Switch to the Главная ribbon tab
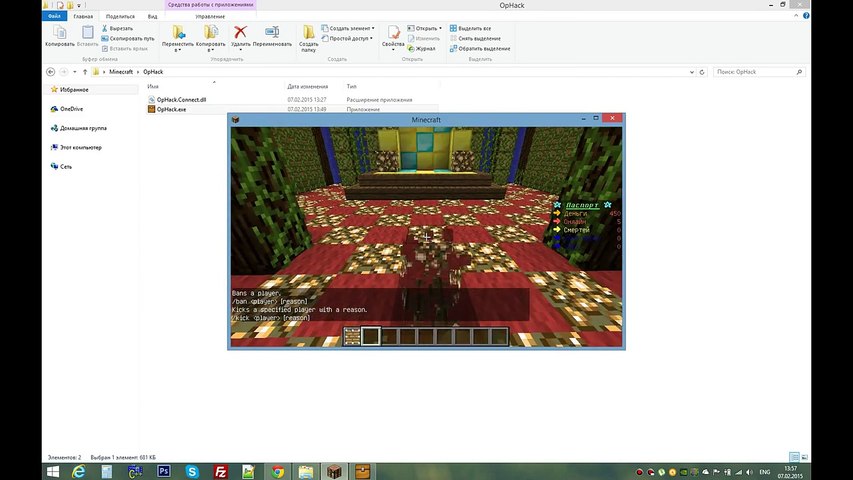This screenshot has width=853, height=480. point(83,16)
